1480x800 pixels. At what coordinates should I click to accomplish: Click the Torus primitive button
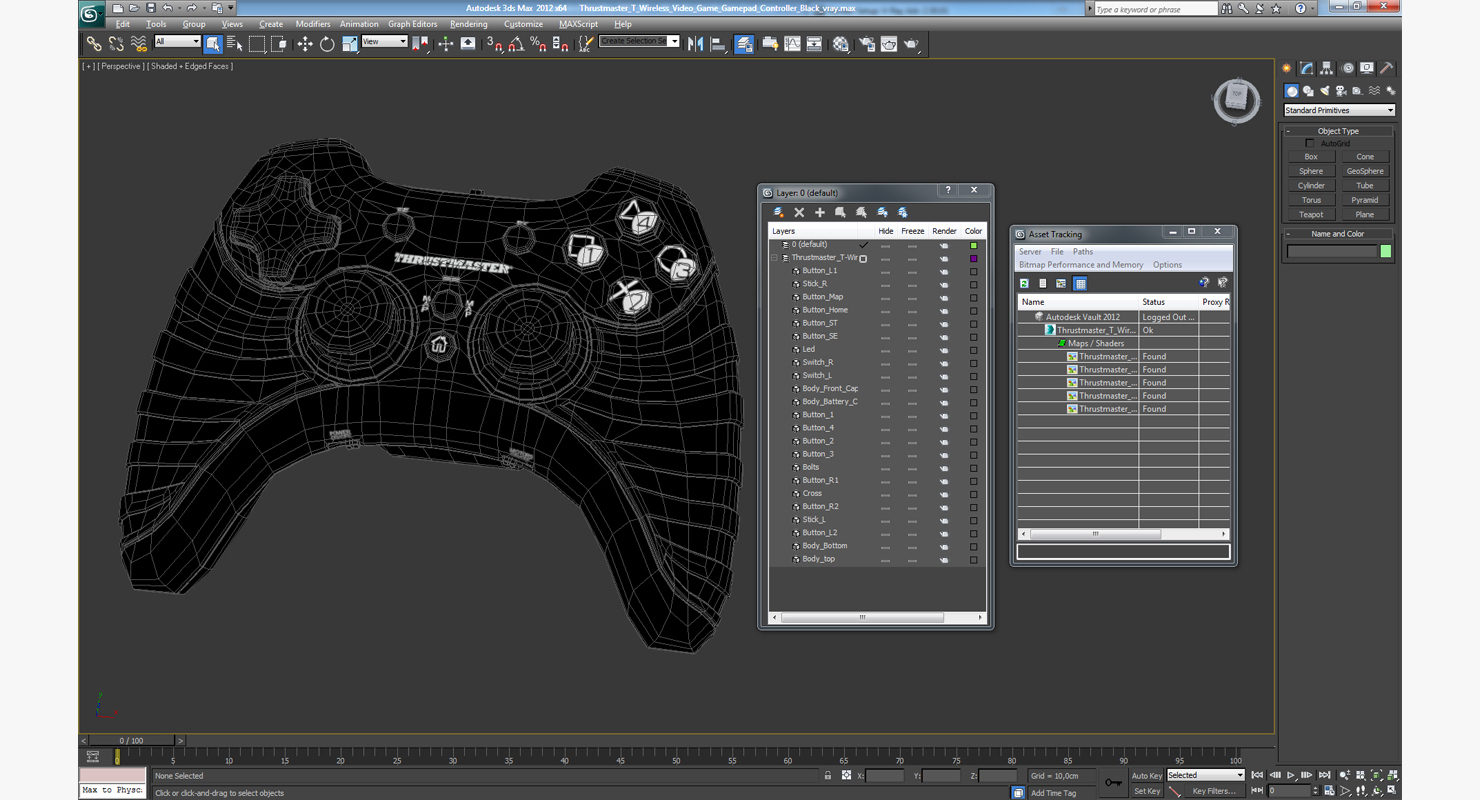[x=1311, y=200]
